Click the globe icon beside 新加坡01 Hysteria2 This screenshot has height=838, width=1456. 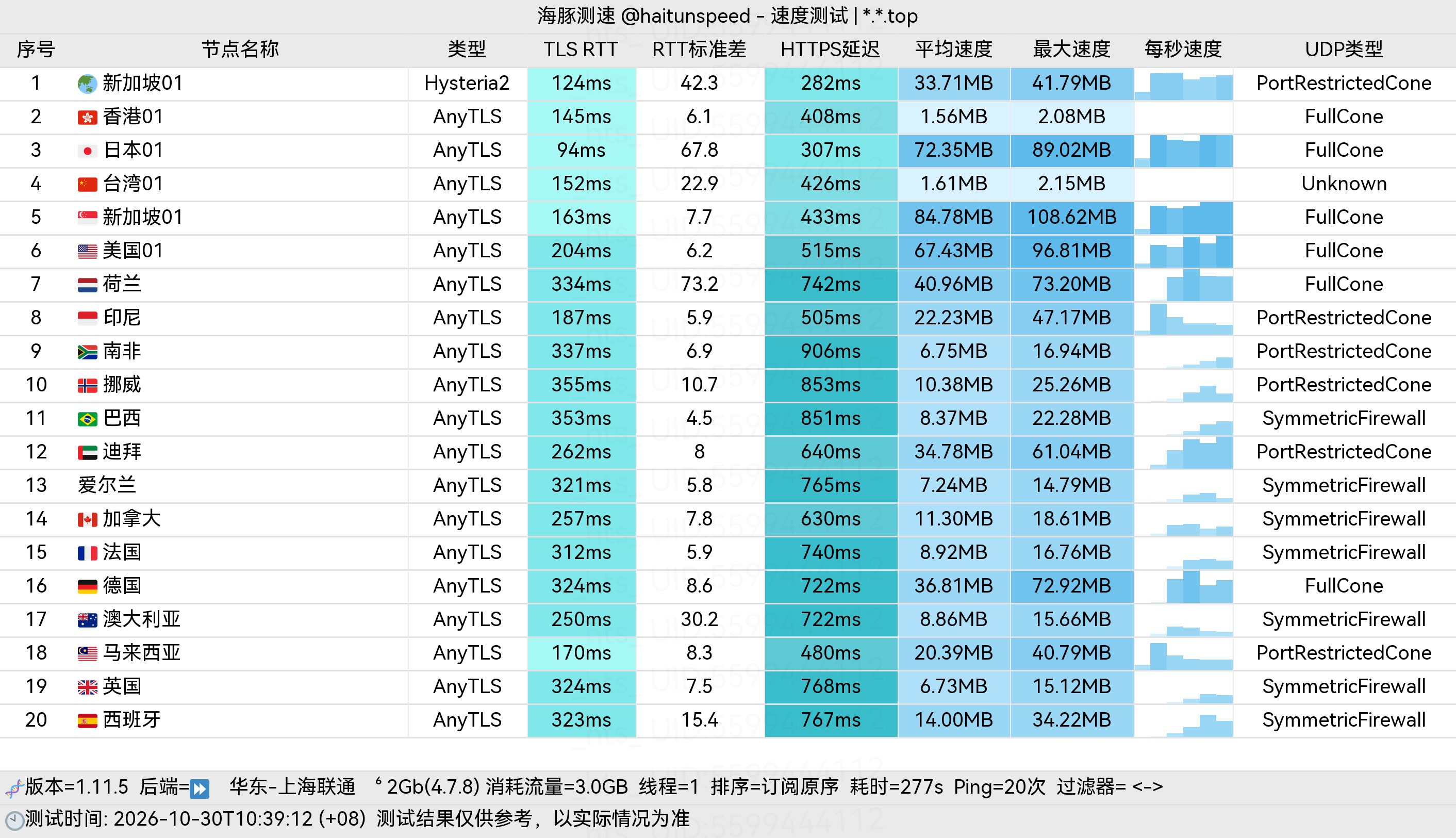point(87,84)
